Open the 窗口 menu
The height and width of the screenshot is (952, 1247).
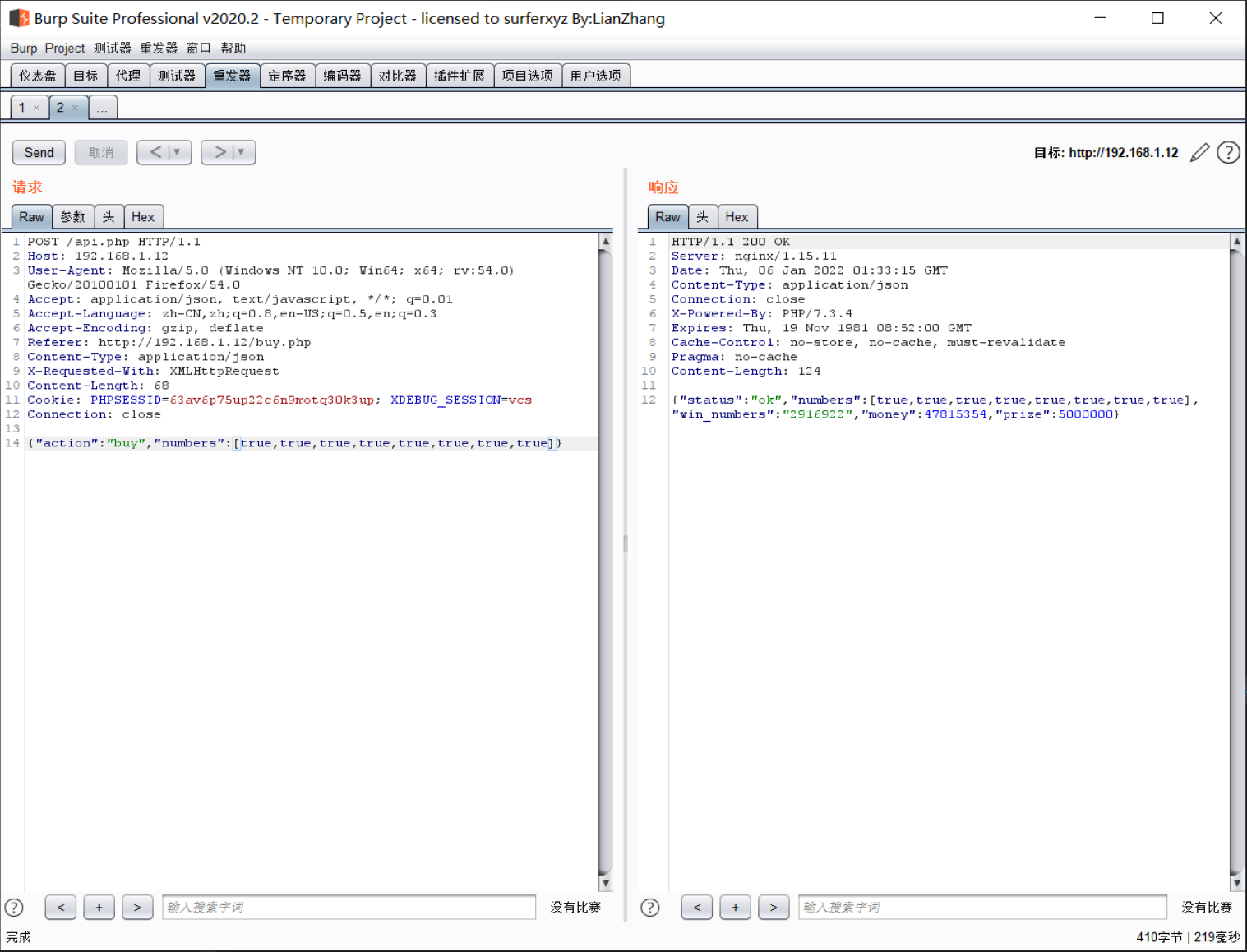199,49
